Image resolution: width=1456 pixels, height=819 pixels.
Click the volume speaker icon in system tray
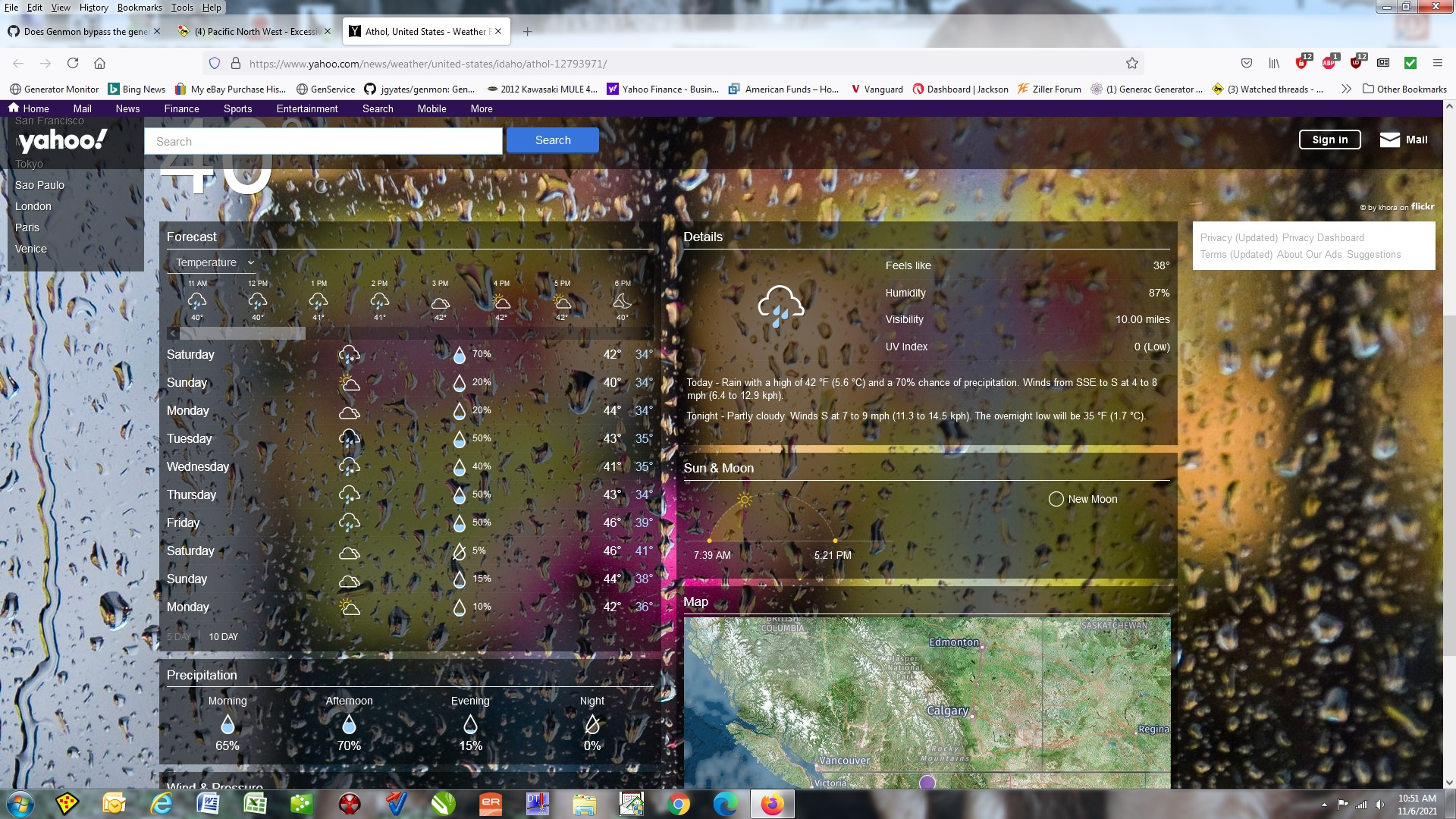[1379, 805]
